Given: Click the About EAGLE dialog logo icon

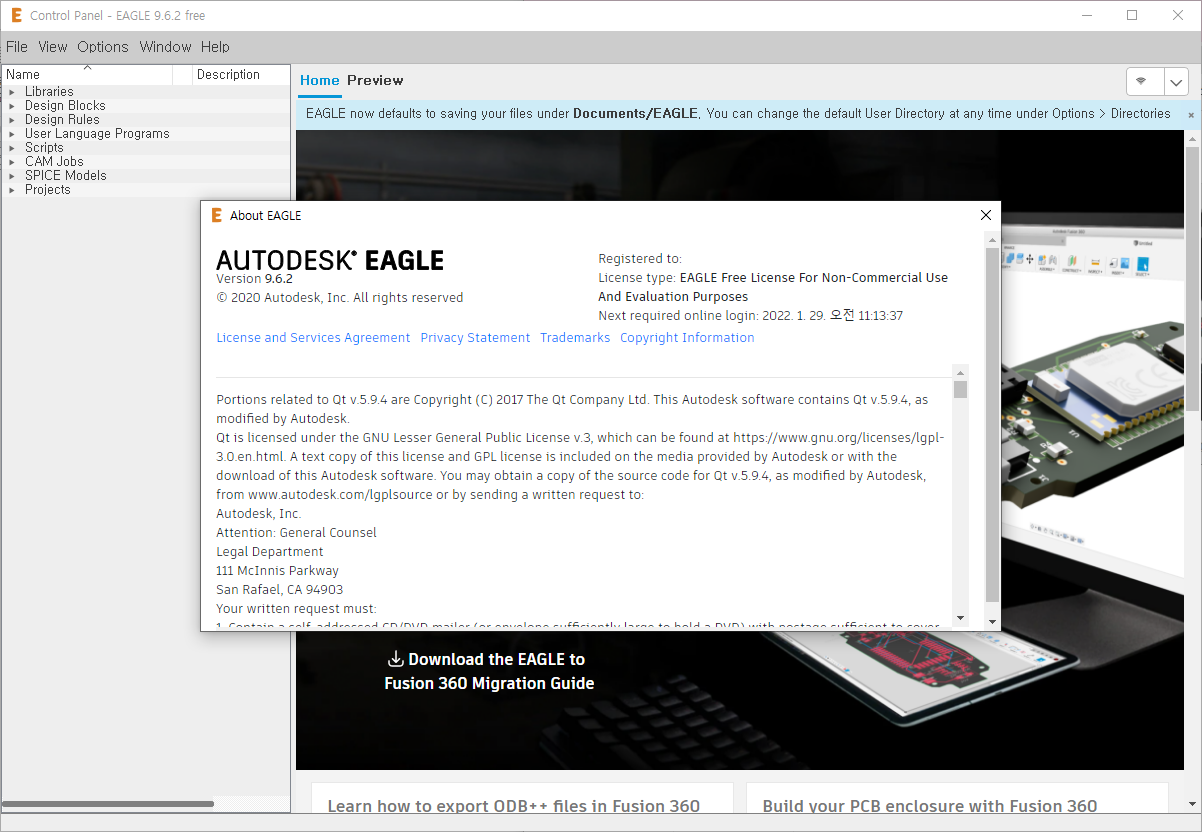Looking at the screenshot, I should 216,215.
